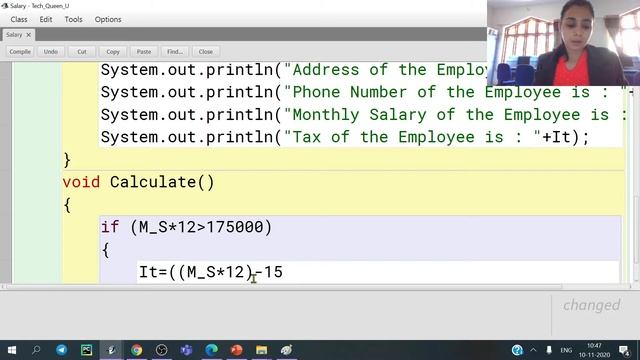Click the 'if (M_S*12>175000)' line
640x360 pixels.
(186, 227)
